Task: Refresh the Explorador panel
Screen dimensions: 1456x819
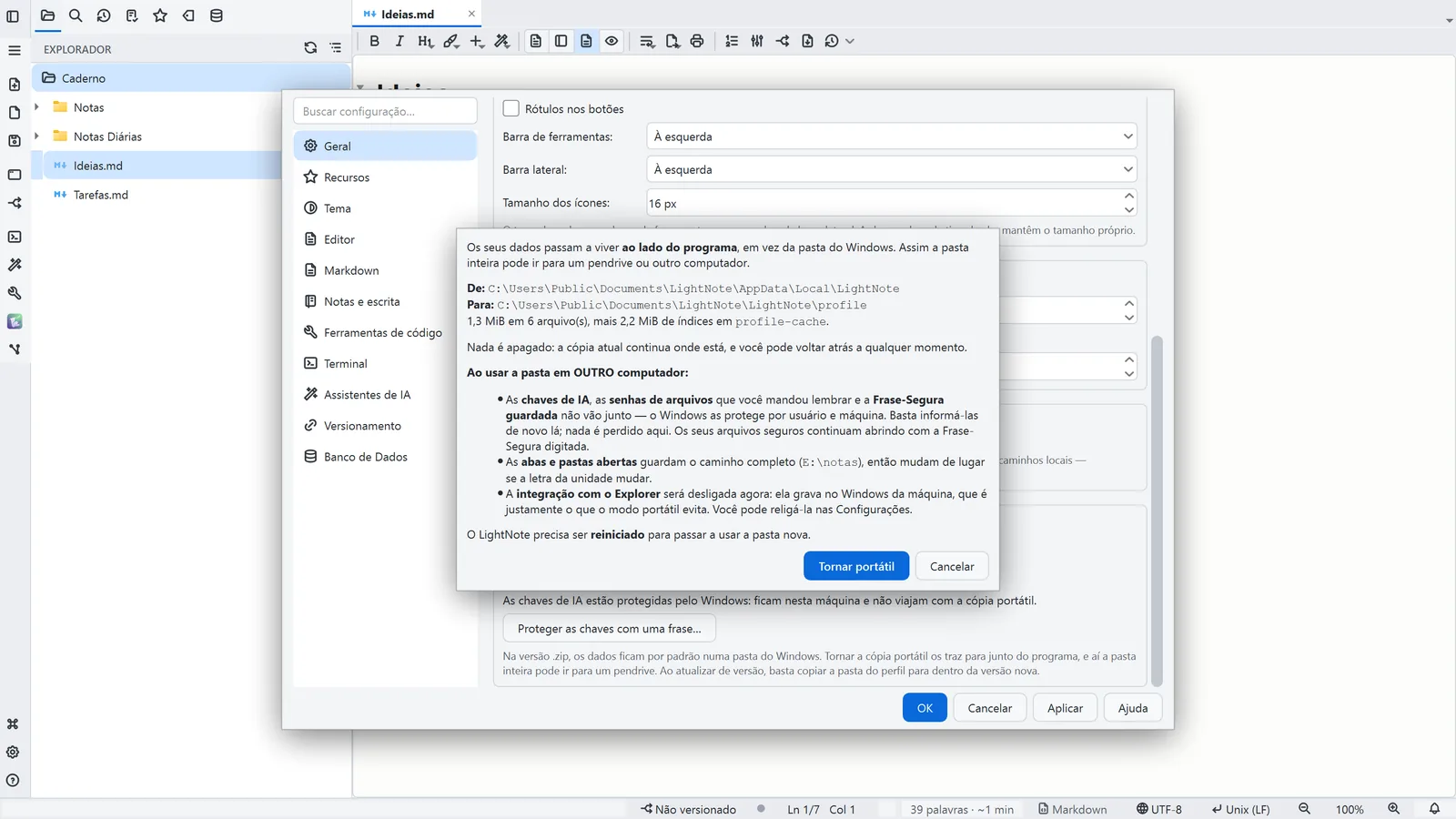Action: tap(310, 48)
